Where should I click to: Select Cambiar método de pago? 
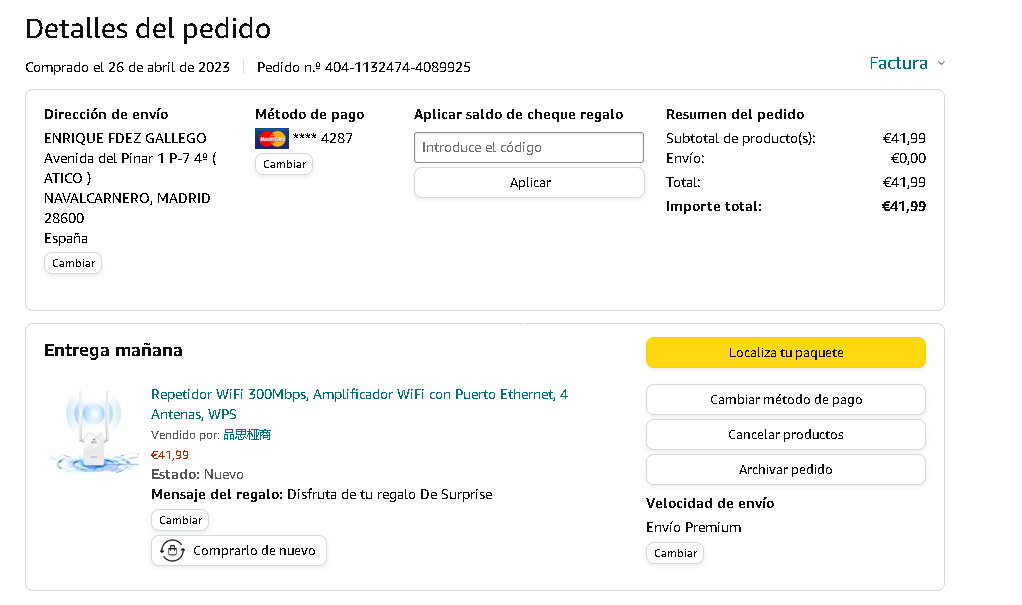785,400
